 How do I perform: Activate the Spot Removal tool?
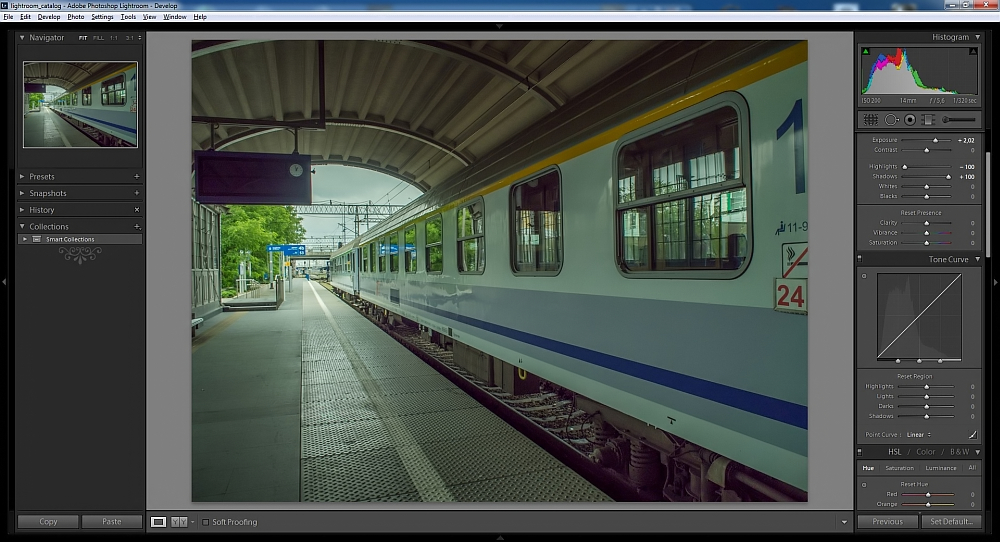click(x=890, y=119)
